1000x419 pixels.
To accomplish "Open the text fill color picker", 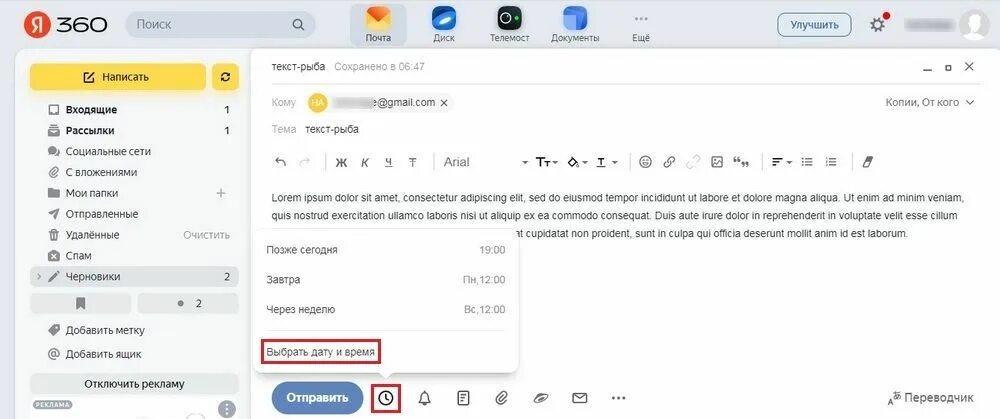I will tap(577, 162).
